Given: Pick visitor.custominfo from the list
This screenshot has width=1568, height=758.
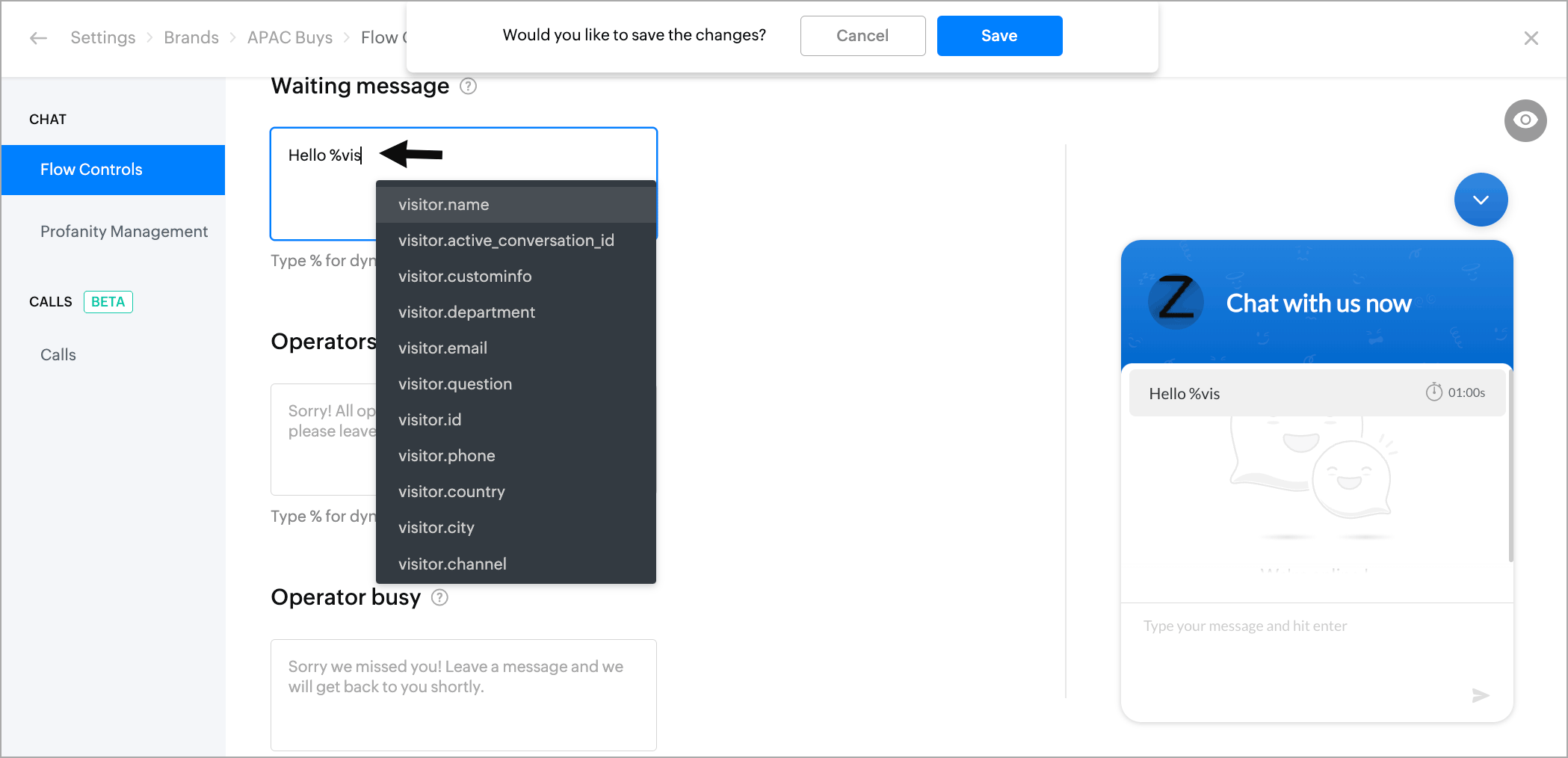Looking at the screenshot, I should coord(516,277).
